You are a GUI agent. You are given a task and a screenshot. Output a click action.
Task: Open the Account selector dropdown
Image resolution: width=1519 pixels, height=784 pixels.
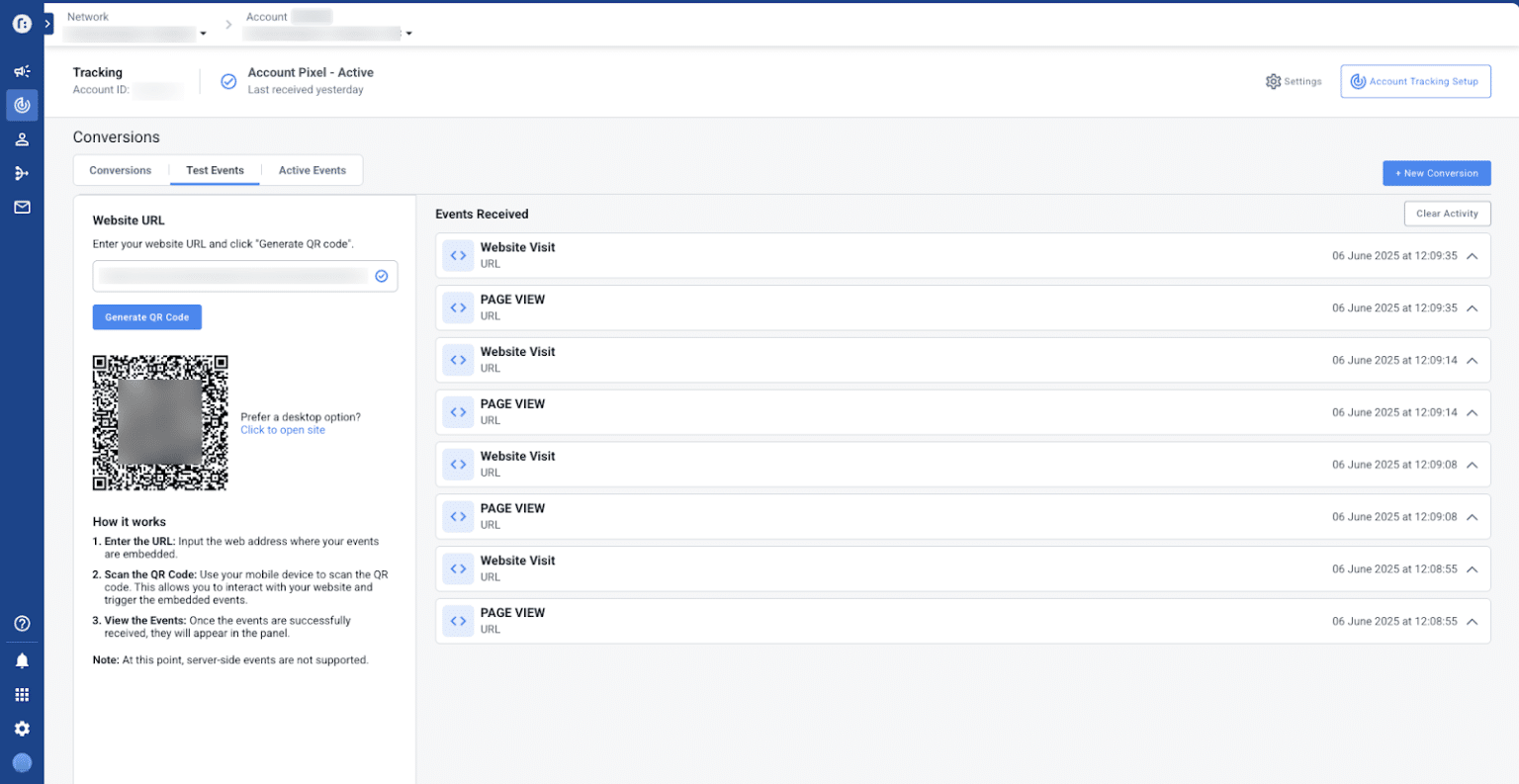coord(408,33)
